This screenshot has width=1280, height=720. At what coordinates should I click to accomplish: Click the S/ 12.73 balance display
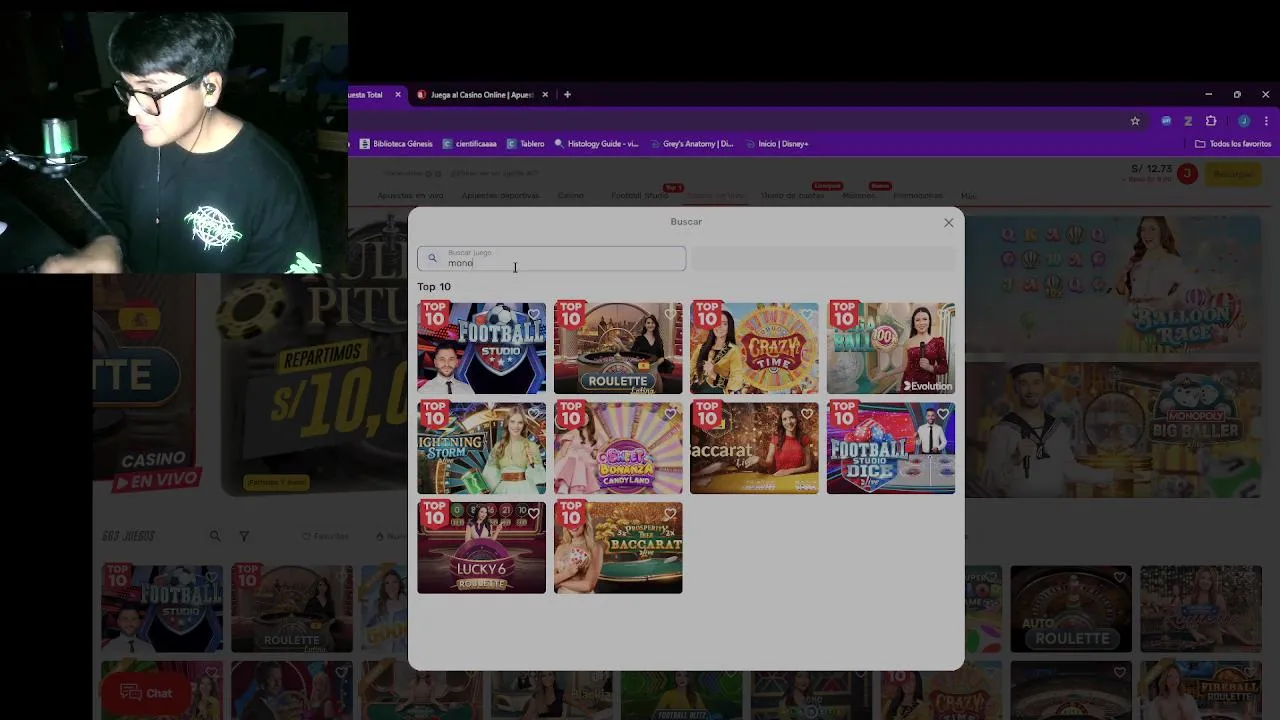[x=1151, y=170]
